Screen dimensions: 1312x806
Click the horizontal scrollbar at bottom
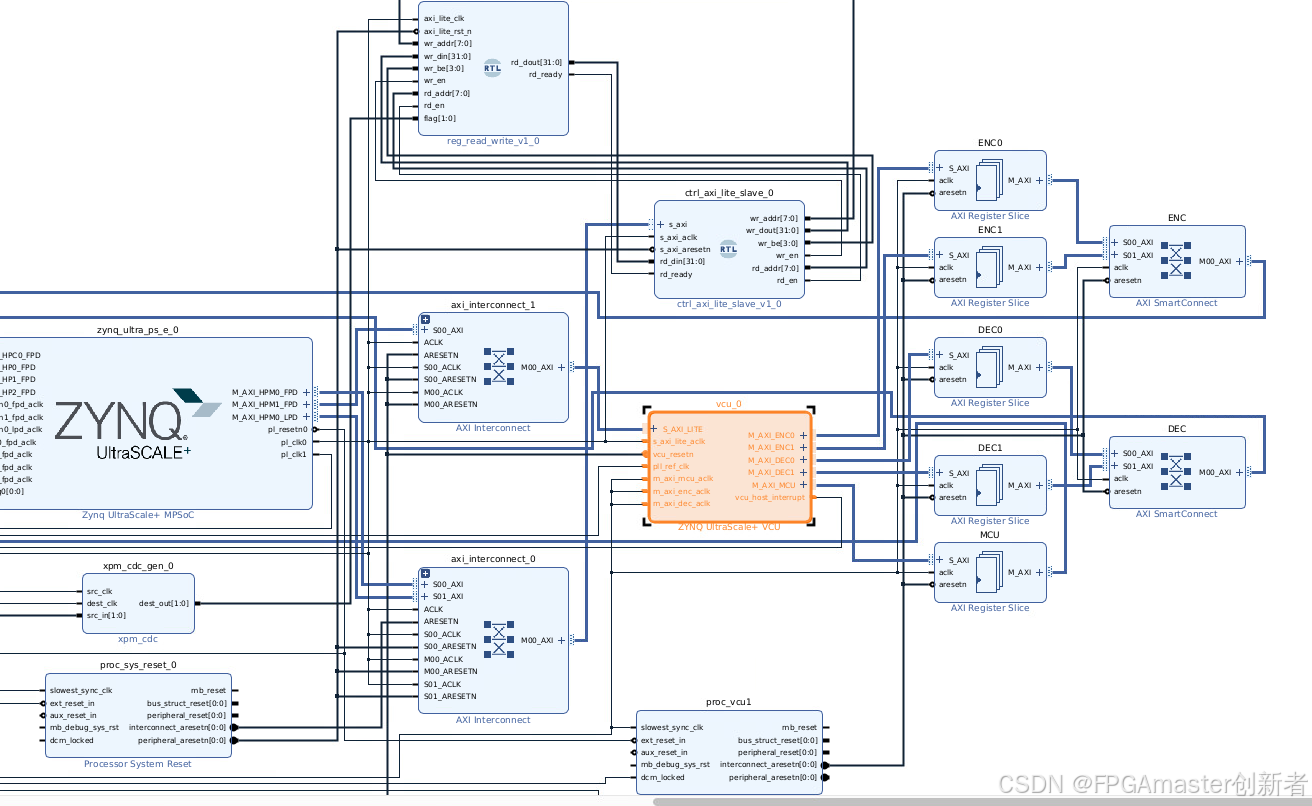point(982,801)
